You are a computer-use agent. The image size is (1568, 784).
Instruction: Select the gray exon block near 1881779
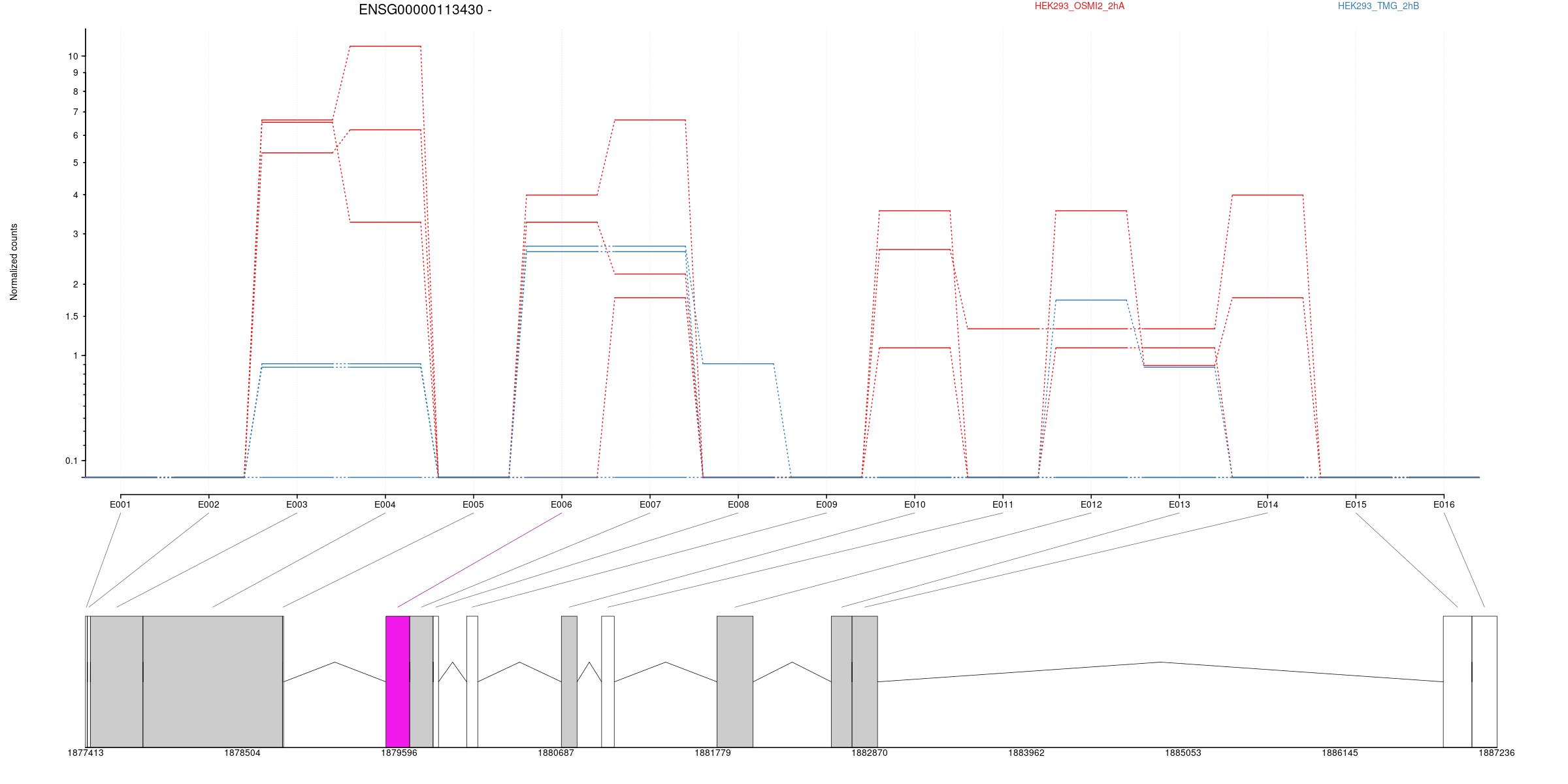tap(735, 681)
